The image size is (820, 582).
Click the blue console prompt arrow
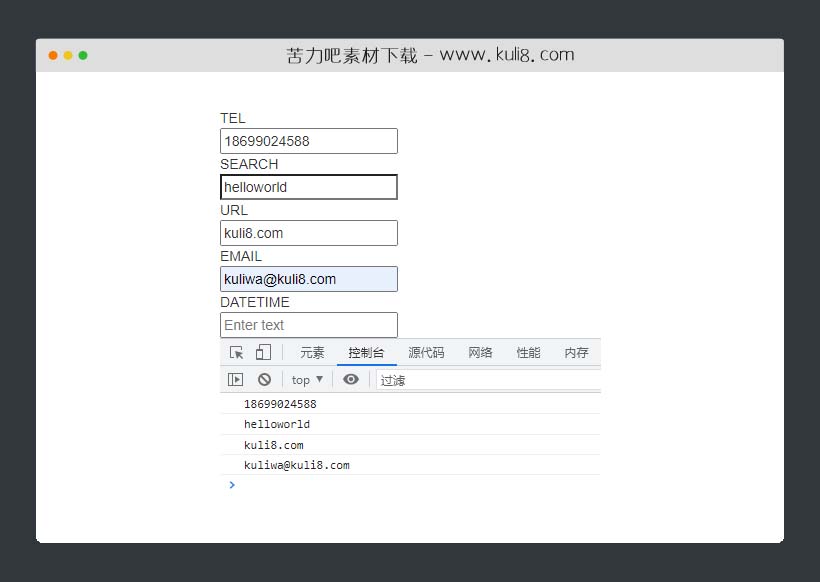click(x=231, y=485)
